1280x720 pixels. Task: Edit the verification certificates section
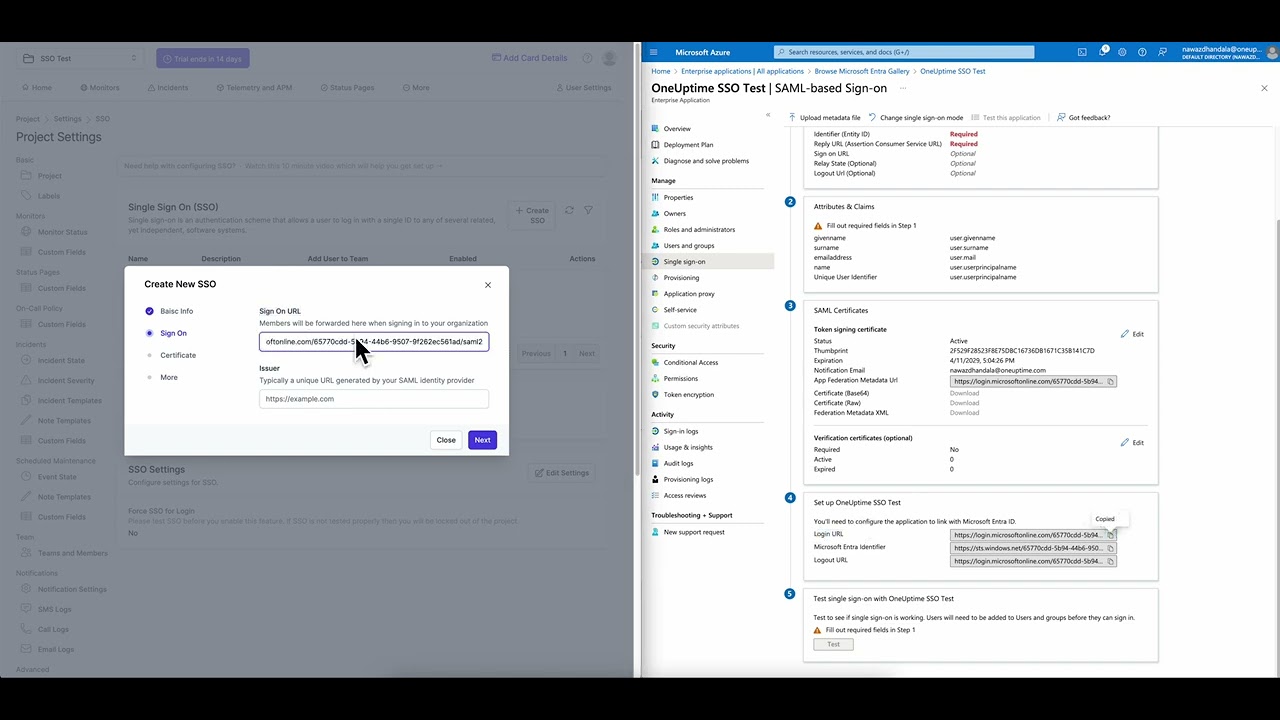[x=1132, y=442]
